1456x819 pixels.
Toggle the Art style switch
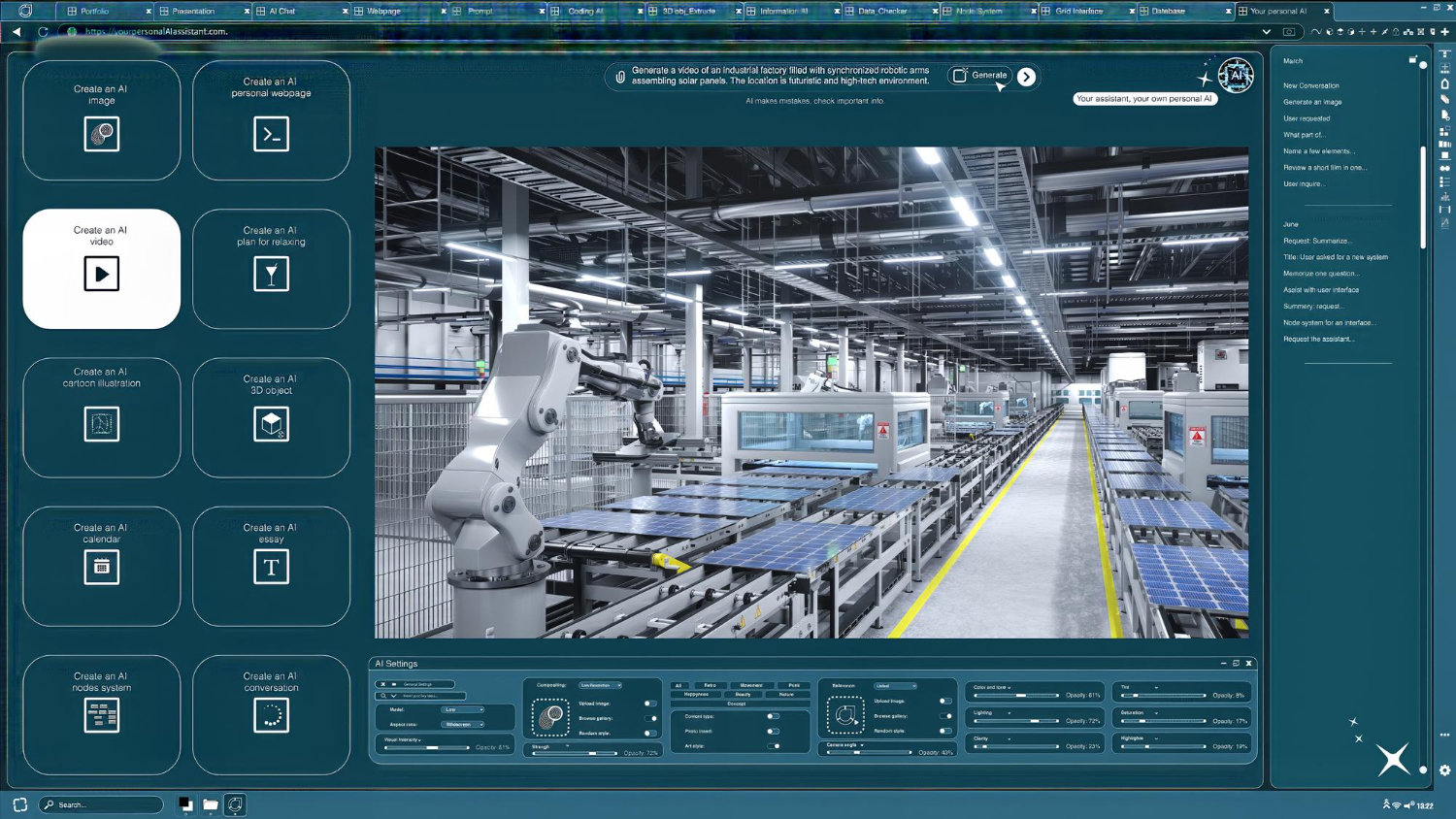(x=773, y=746)
